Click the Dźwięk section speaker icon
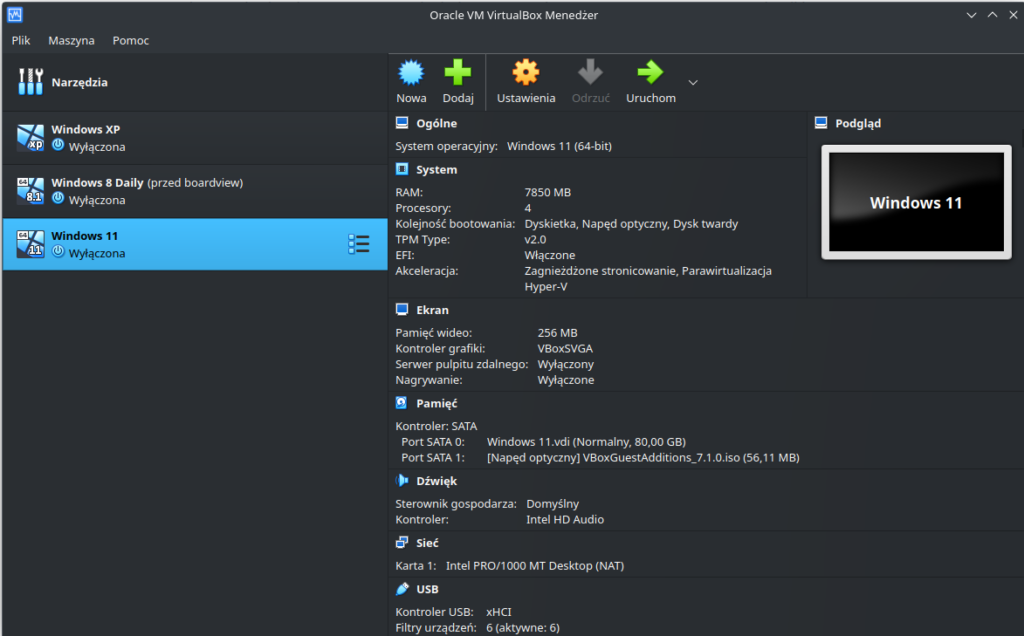Viewport: 1024px width, 636px height. (402, 481)
